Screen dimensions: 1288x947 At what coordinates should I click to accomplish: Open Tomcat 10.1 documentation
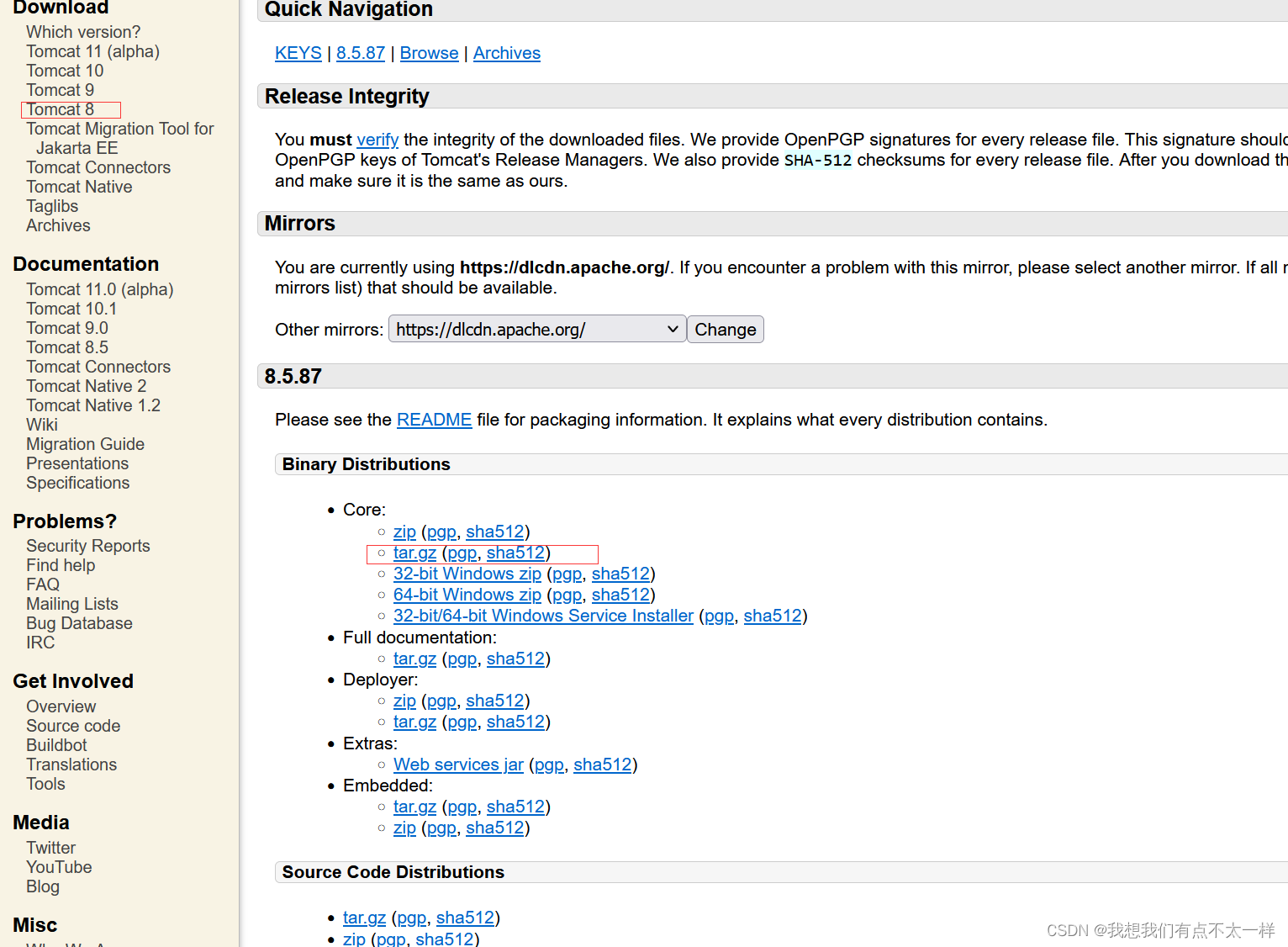(71, 309)
